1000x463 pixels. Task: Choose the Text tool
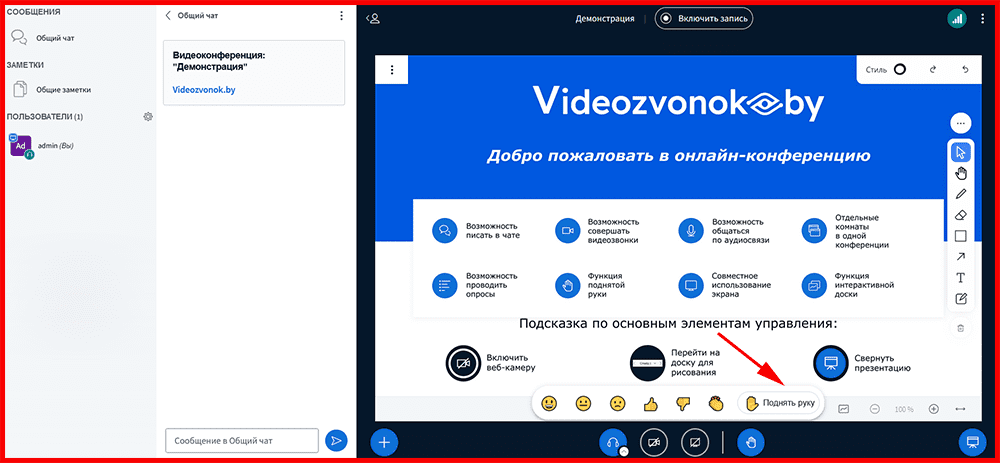(960, 277)
